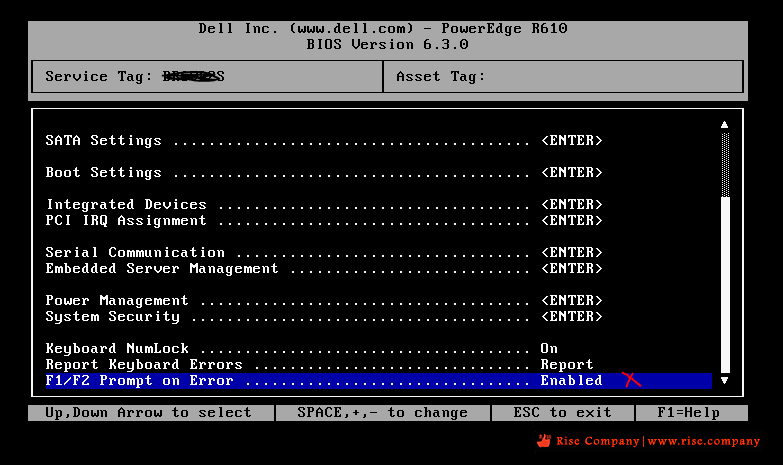Click the white vertical scrollbar thumb

[x=726, y=285]
